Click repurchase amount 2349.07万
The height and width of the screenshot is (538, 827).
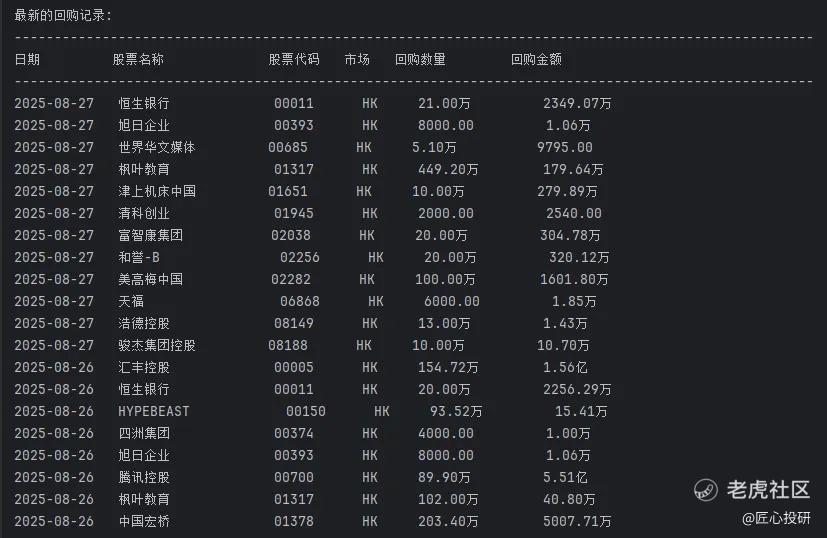pyautogui.click(x=578, y=103)
